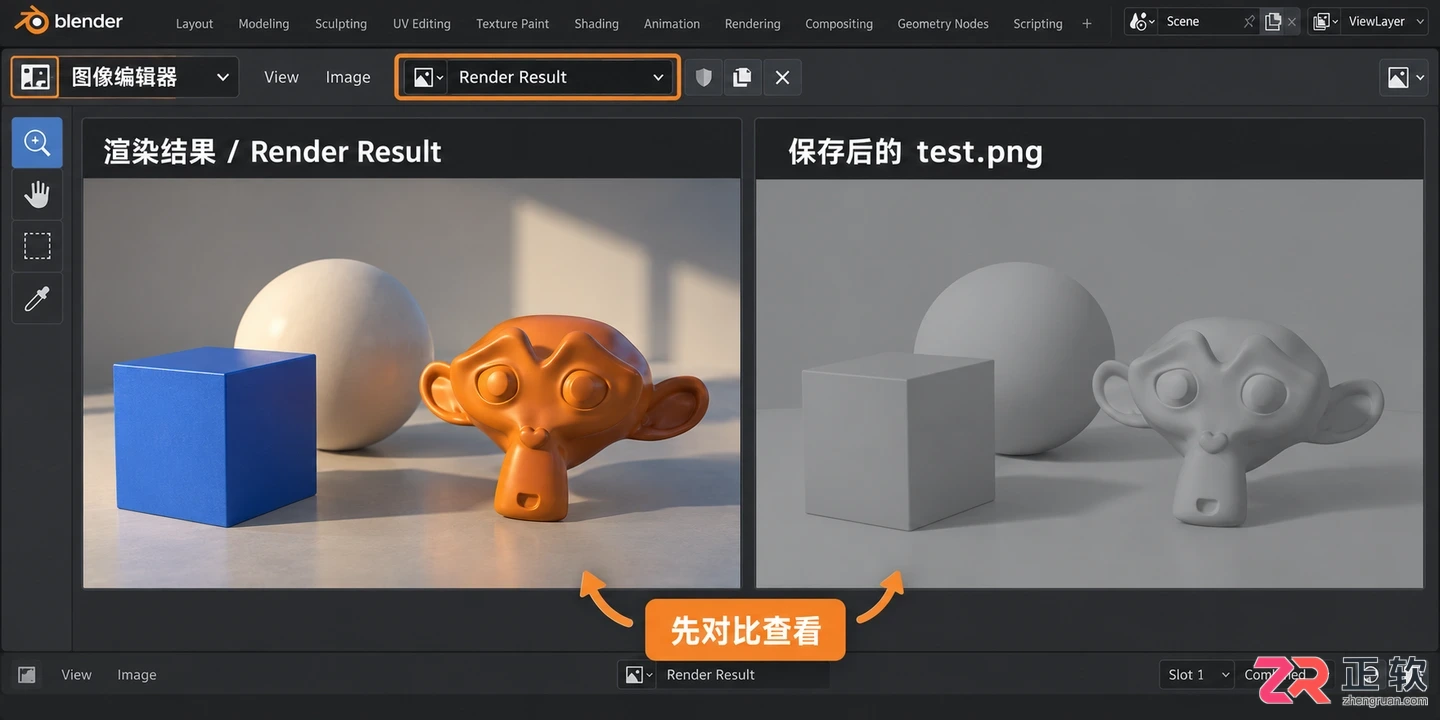Click the gray test.png preview image

pyautogui.click(x=1090, y=383)
